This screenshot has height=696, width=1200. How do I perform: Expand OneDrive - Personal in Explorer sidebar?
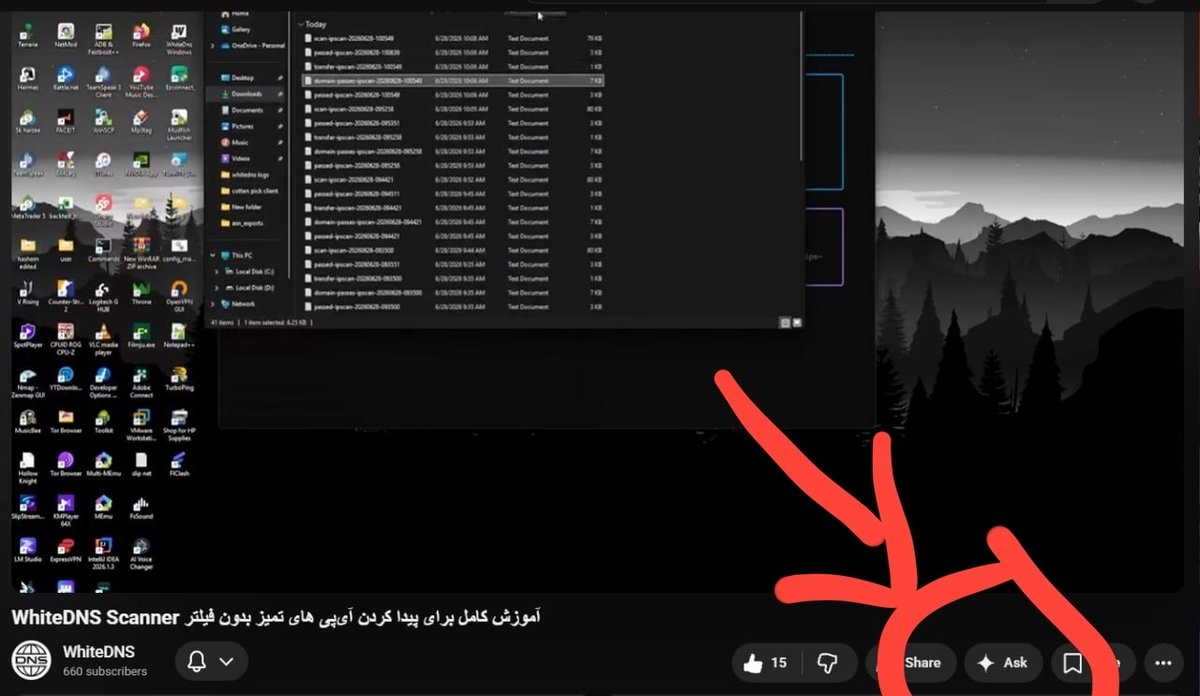pos(213,45)
